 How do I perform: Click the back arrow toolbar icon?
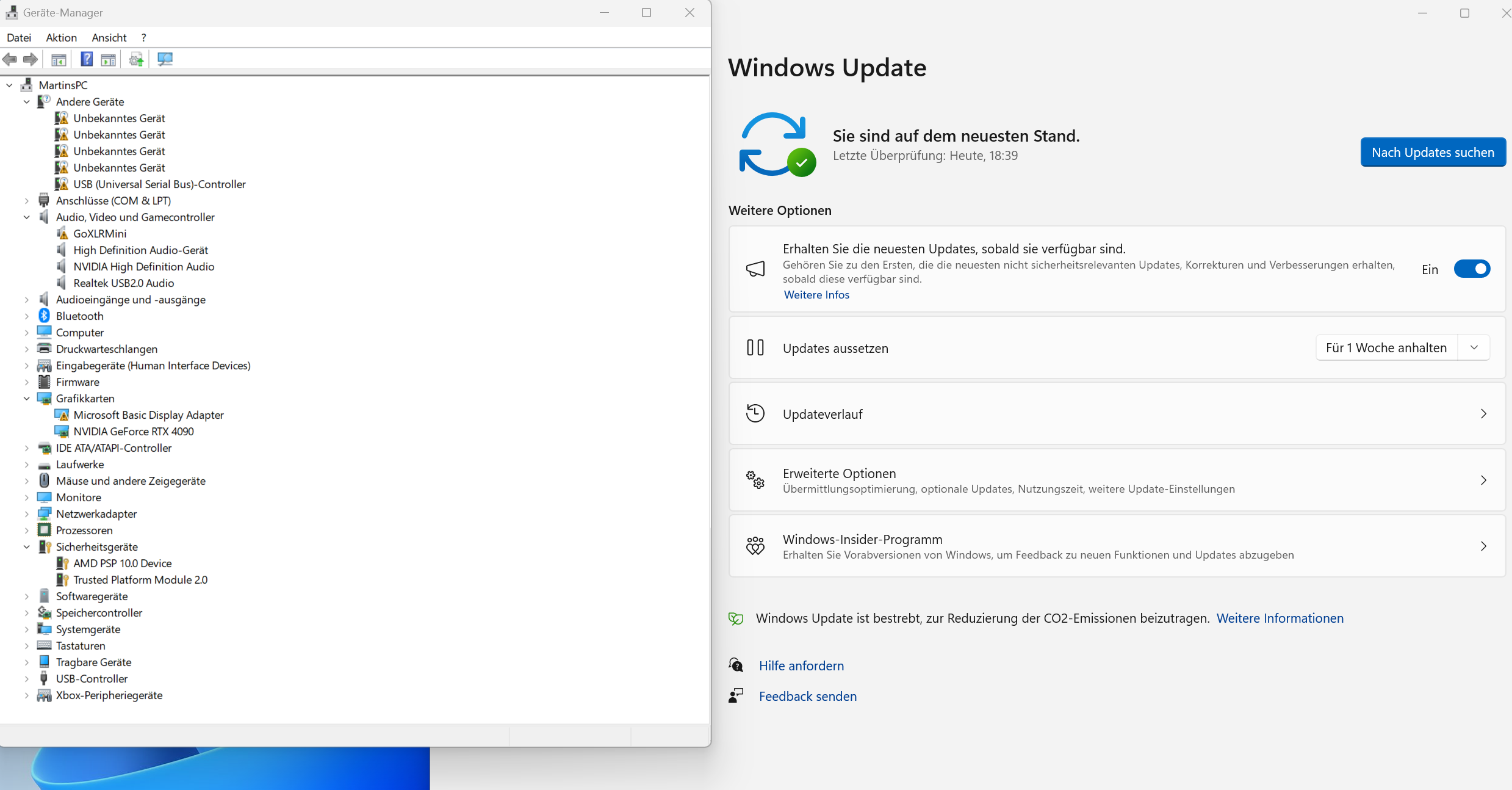click(10, 59)
